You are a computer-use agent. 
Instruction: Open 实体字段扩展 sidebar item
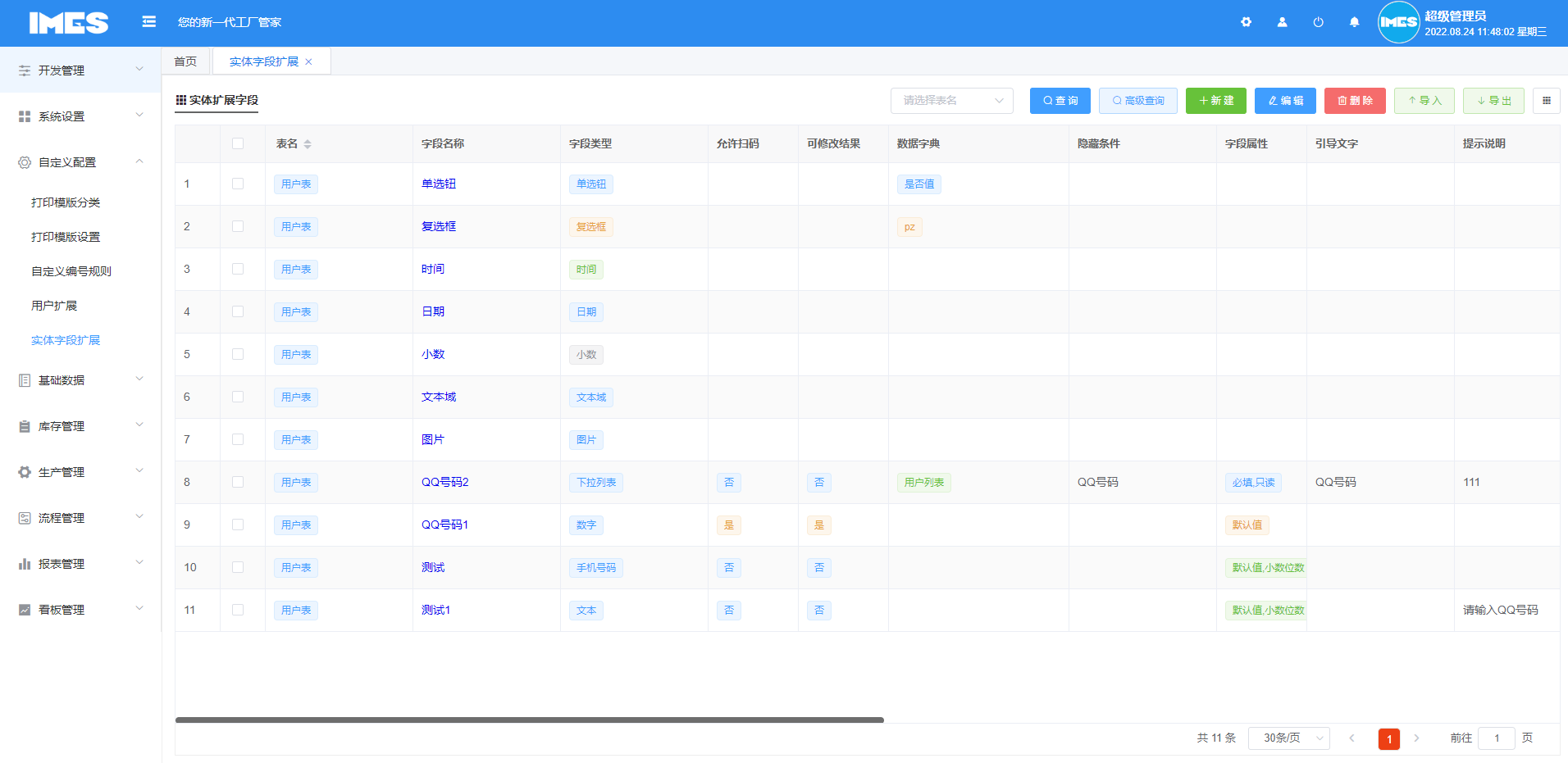point(66,340)
